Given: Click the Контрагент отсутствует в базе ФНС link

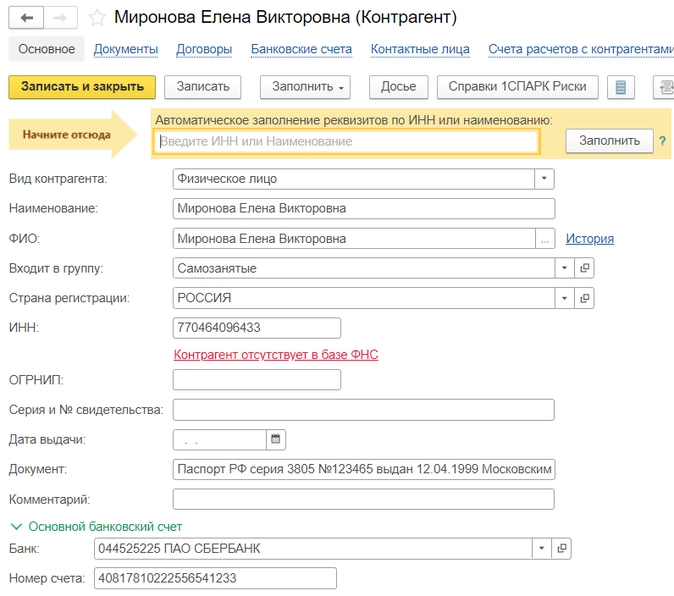Looking at the screenshot, I should click(276, 355).
